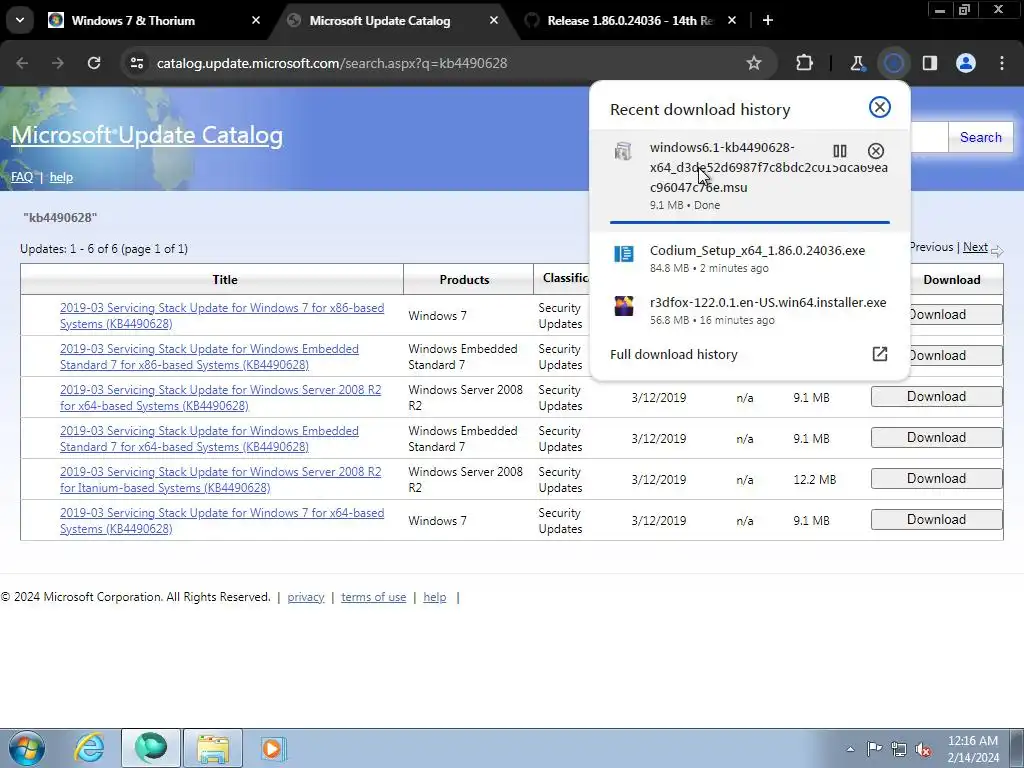
Task: Download the Windows 7 x64 update
Action: click(936, 520)
